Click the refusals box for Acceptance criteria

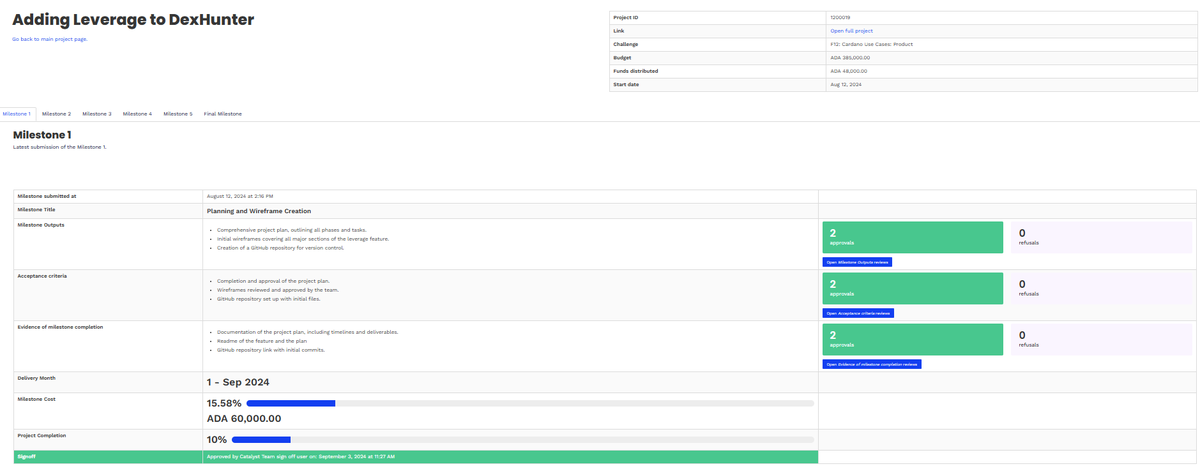1101,288
